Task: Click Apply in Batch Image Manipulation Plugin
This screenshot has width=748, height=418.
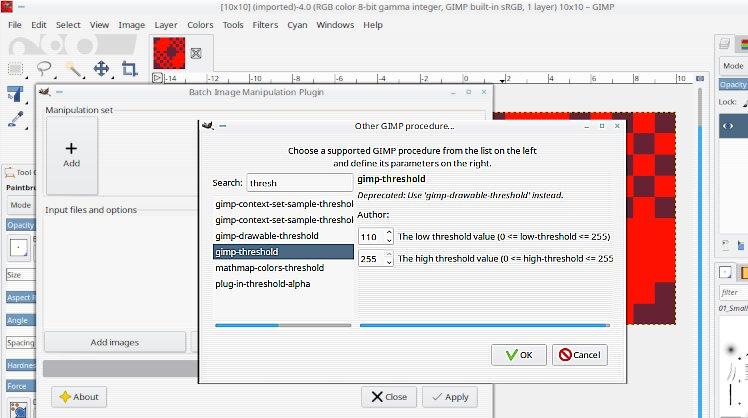Action: pos(450,397)
